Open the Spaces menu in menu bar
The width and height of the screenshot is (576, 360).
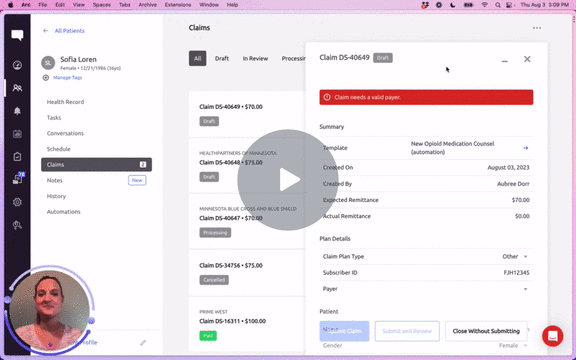(102, 5)
